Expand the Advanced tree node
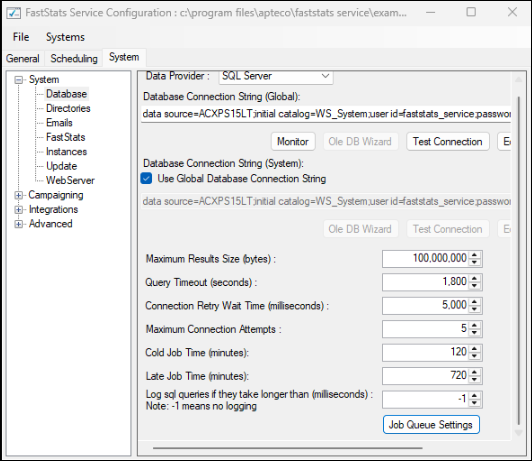The width and height of the screenshot is (532, 461). 18,224
